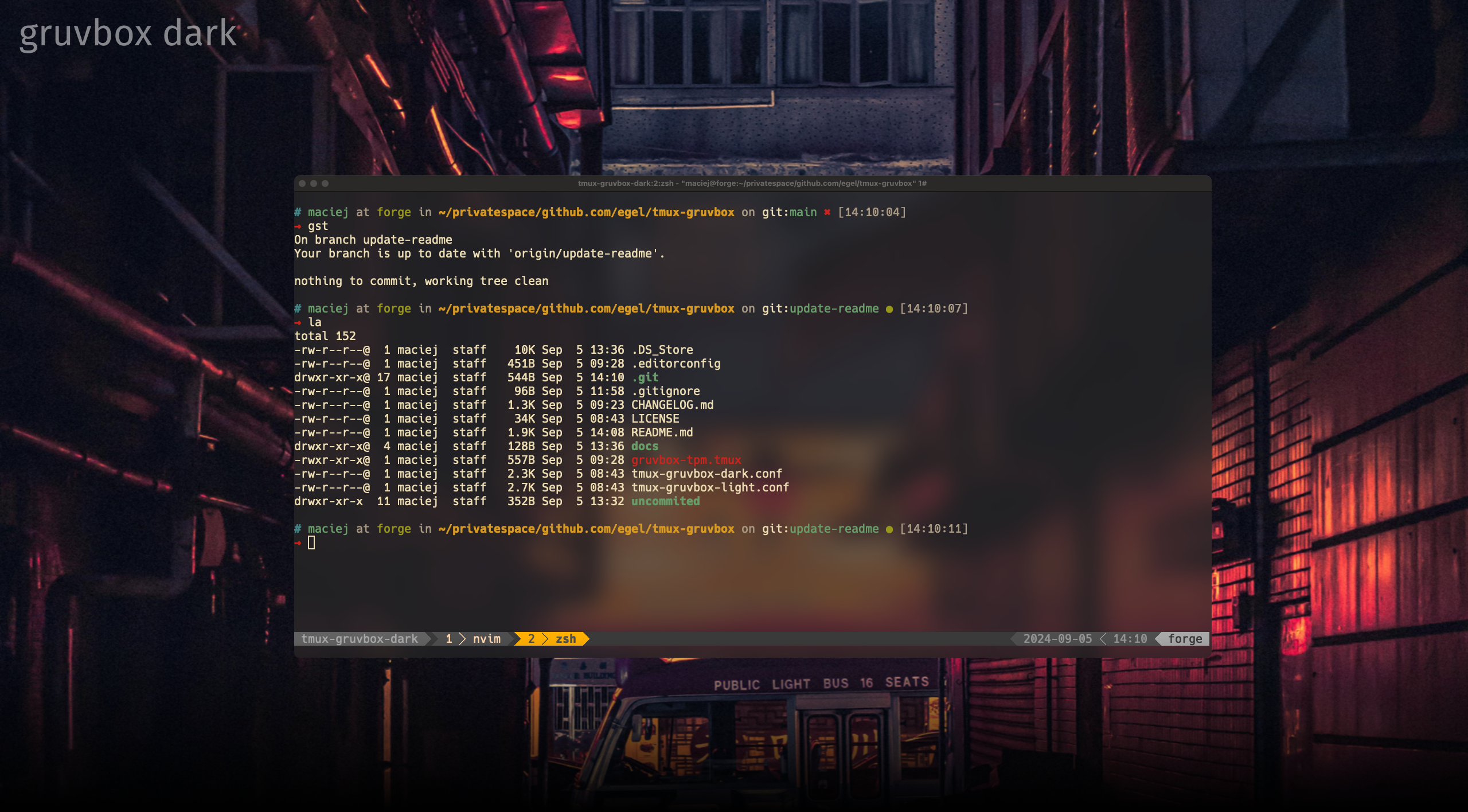1468x812 pixels.
Task: Click the .git directory name
Action: coord(645,377)
